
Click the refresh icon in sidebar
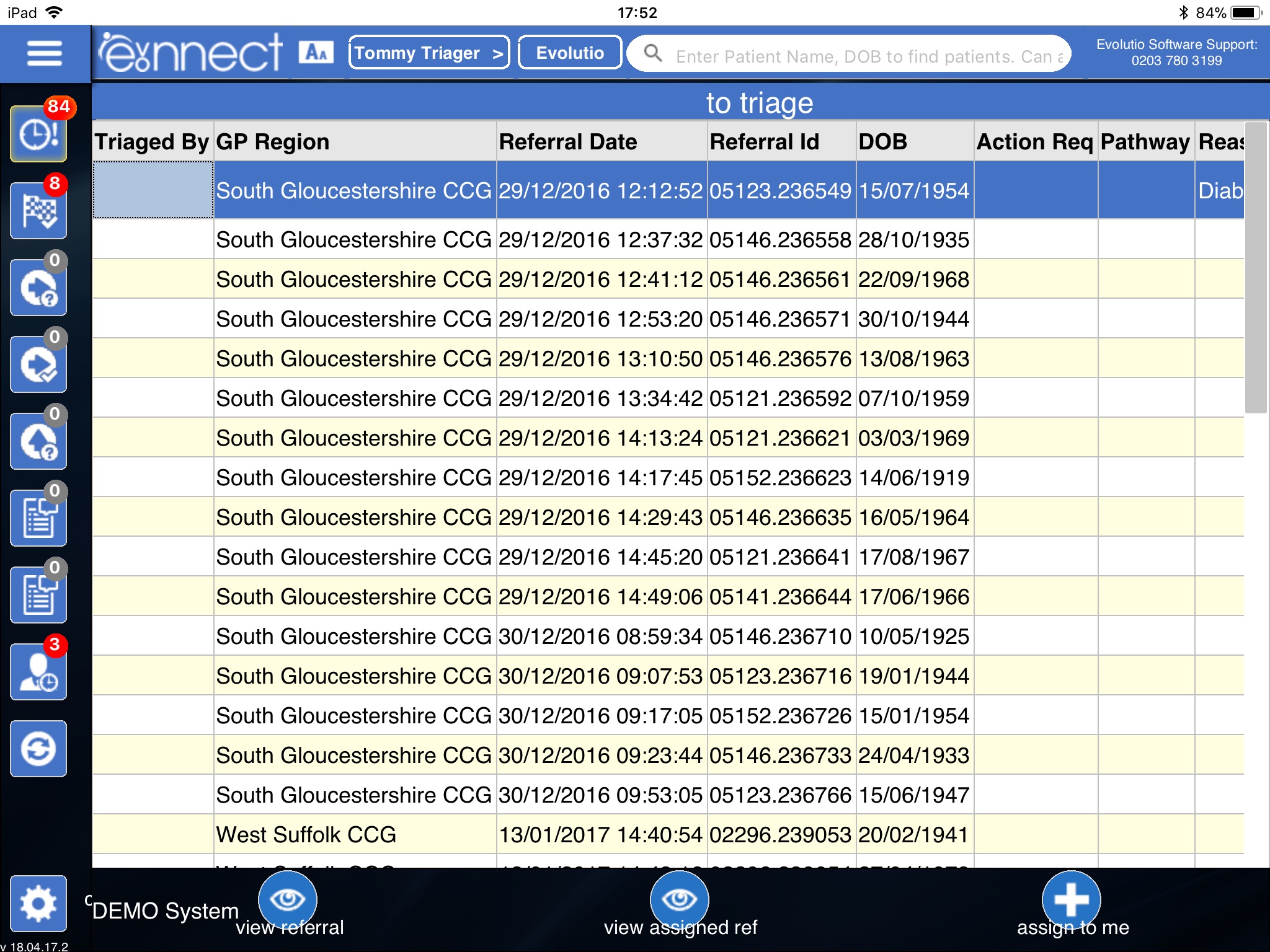38,749
